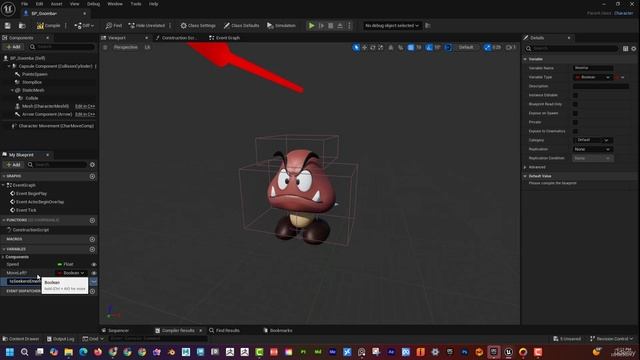Compile the blueprint
This screenshot has height=360, width=640.
coord(49,26)
